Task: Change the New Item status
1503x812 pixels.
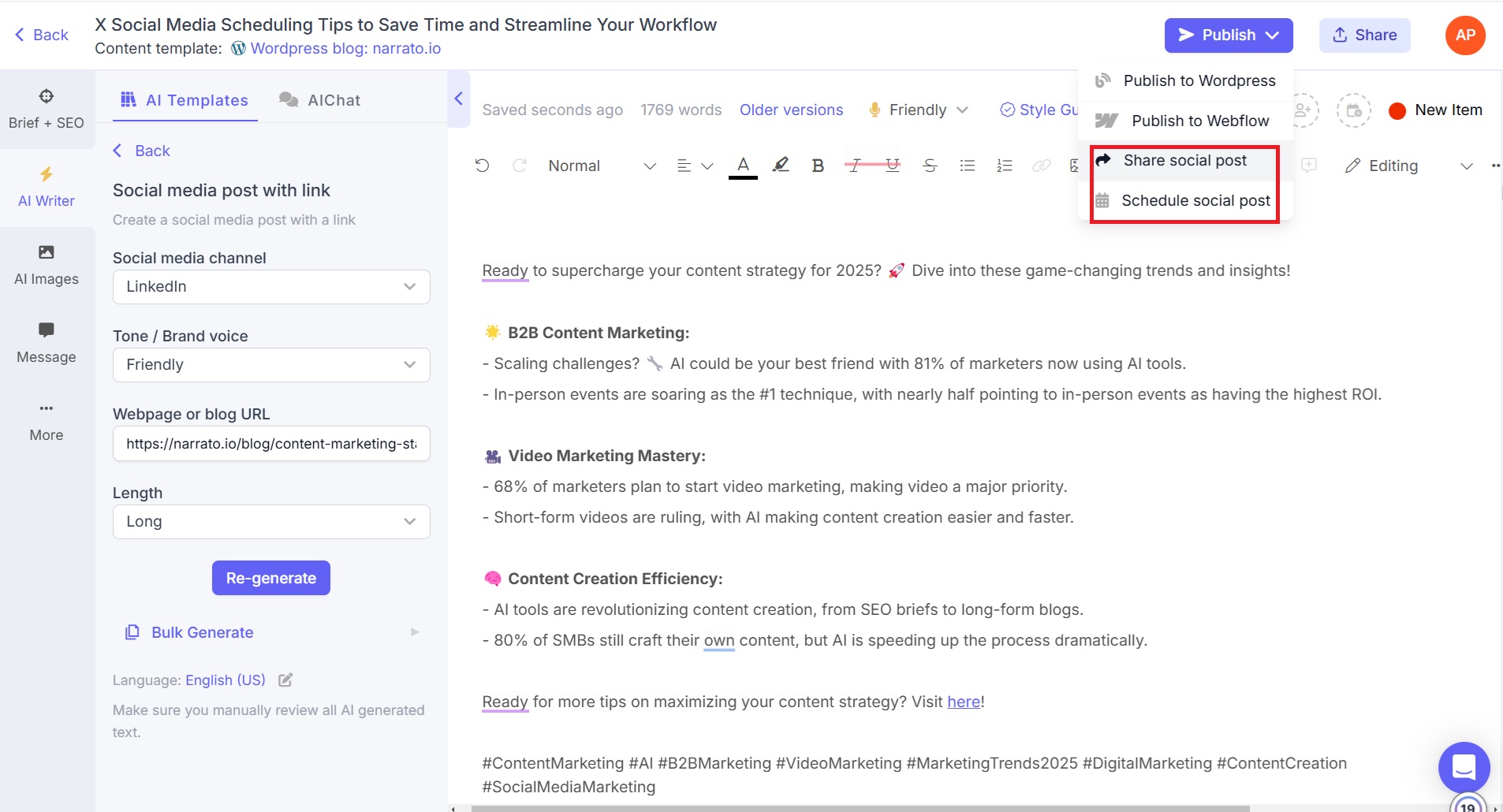Action: point(1435,110)
